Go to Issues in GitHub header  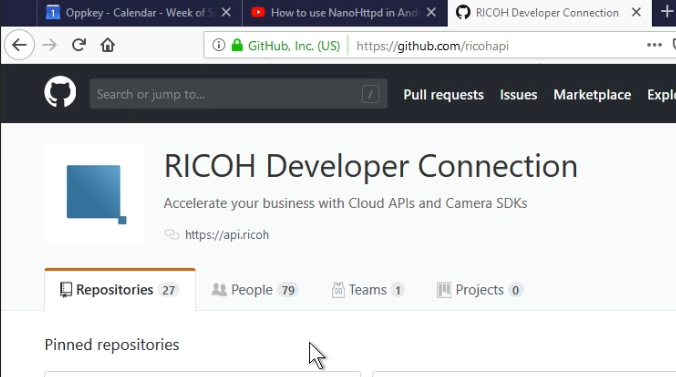click(x=518, y=94)
